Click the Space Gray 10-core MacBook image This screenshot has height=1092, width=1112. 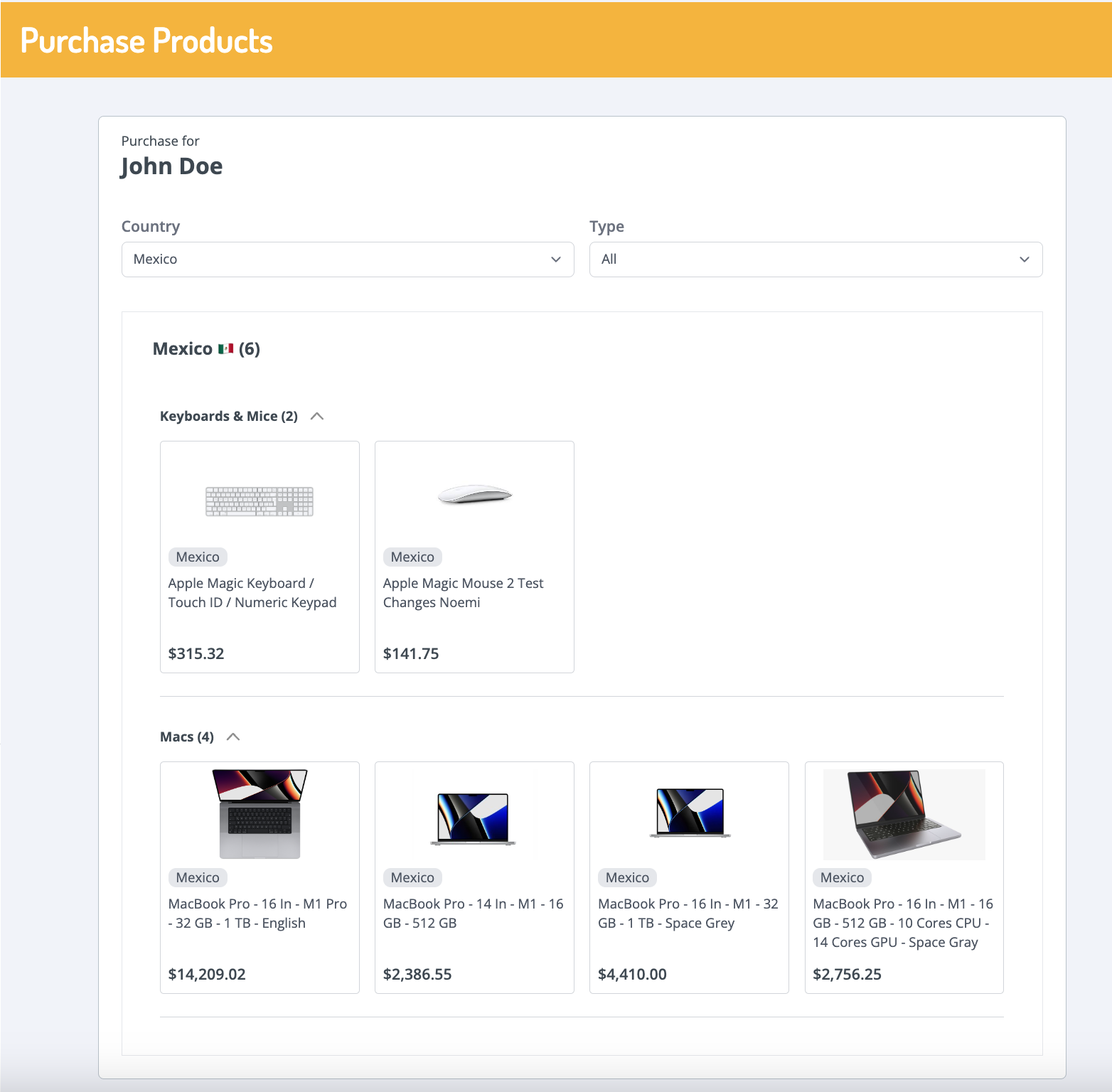coord(903,815)
